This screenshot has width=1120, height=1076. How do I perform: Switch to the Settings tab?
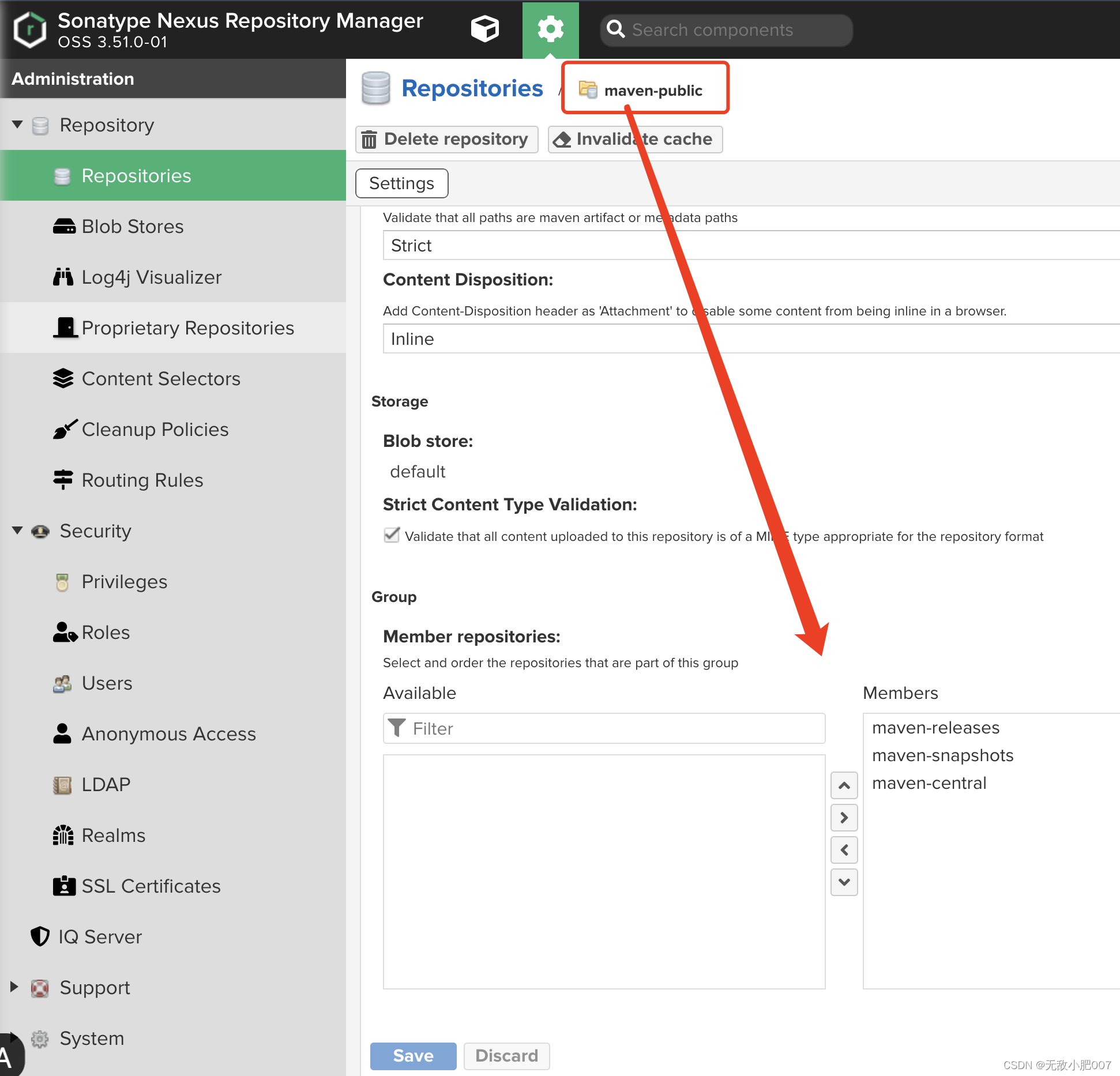(401, 183)
